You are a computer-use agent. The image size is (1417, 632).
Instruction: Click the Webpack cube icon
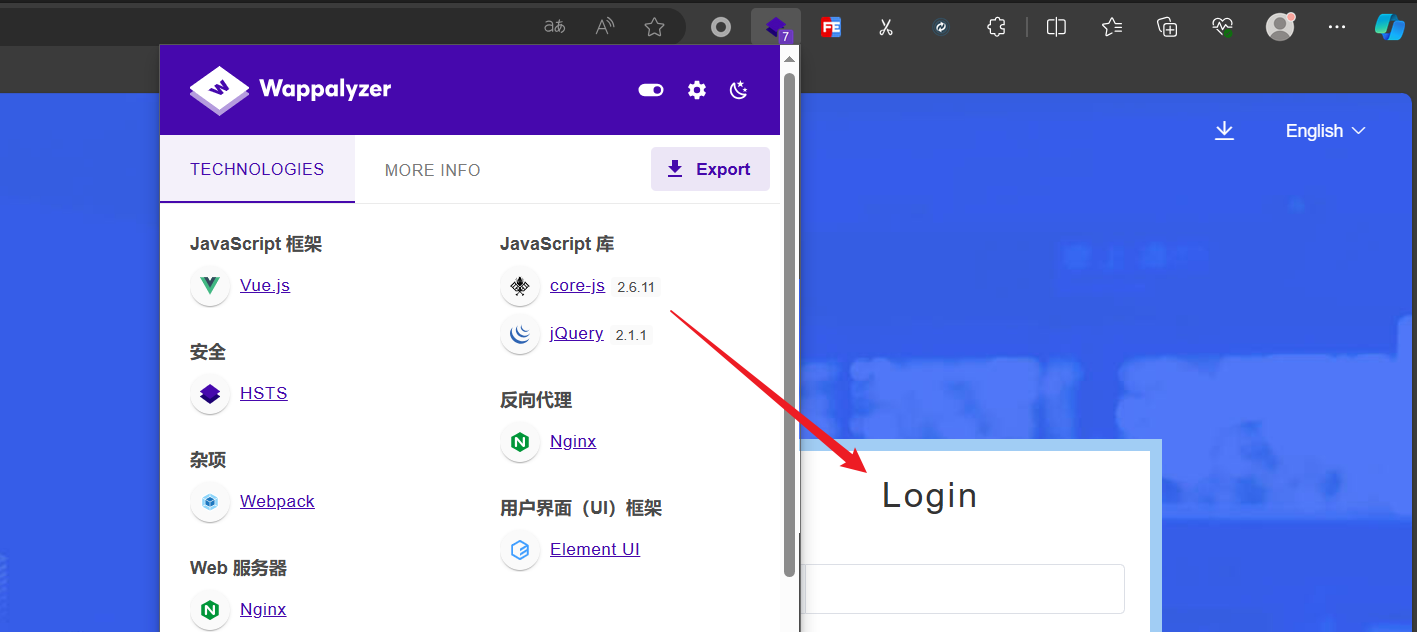(210, 502)
